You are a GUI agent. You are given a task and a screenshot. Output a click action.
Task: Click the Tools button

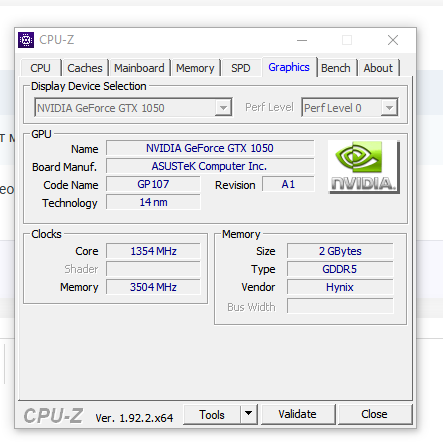(x=212, y=414)
